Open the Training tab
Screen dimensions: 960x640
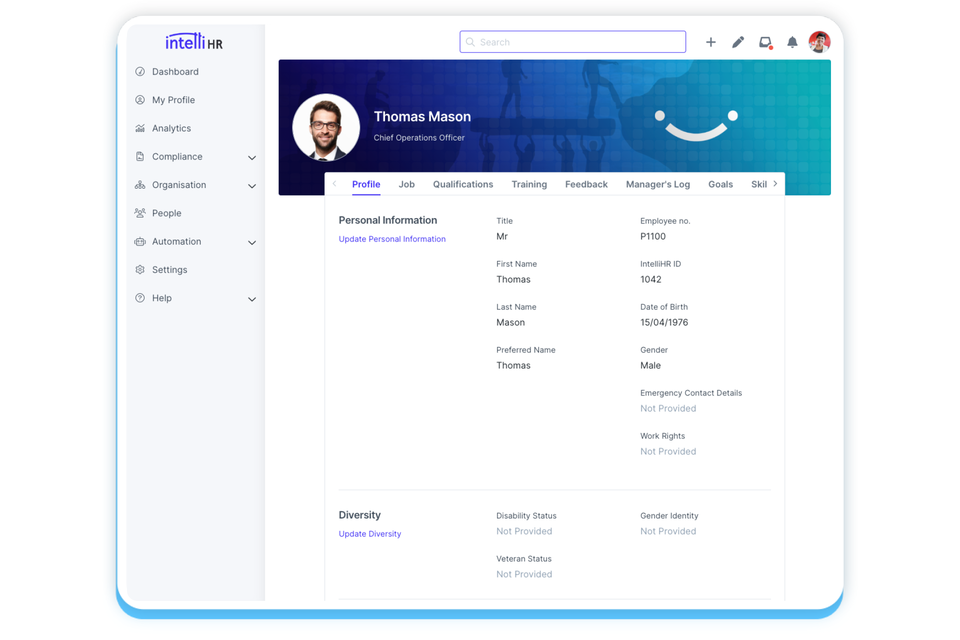click(529, 184)
